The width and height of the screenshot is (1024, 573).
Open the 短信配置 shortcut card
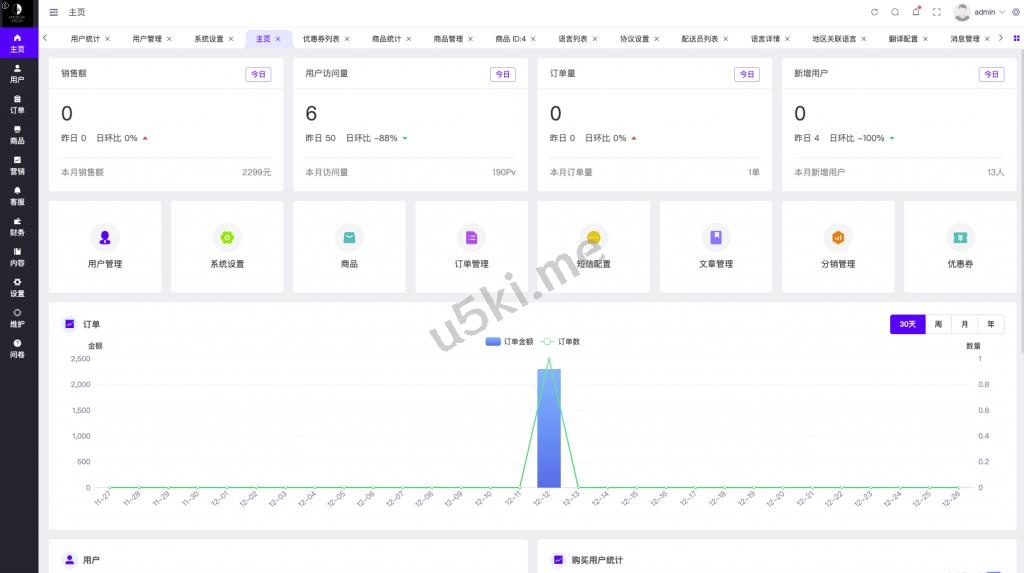click(593, 247)
